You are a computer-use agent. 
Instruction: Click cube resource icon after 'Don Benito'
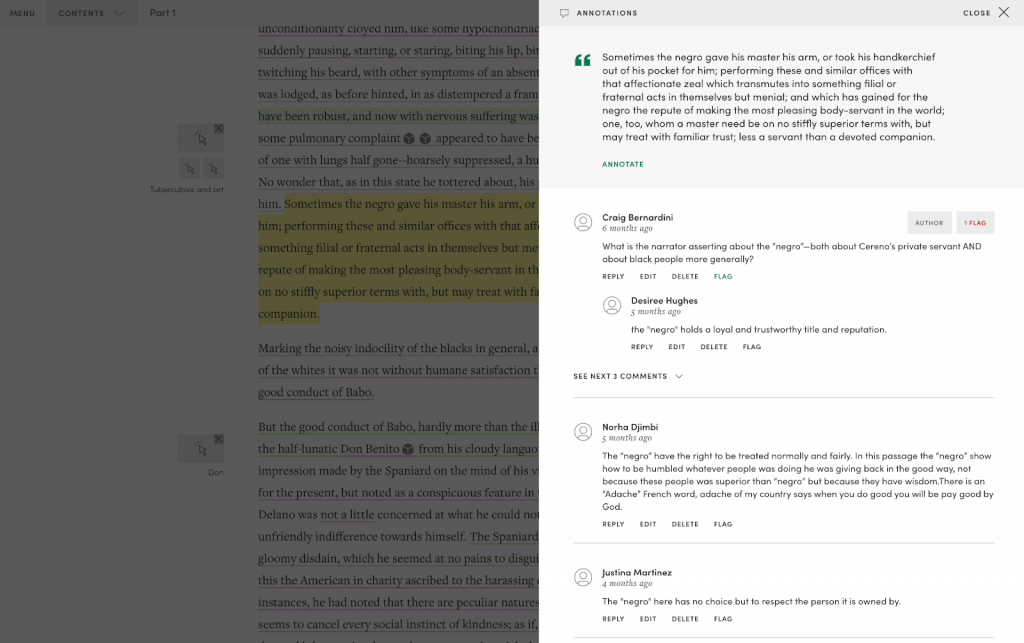coord(408,449)
